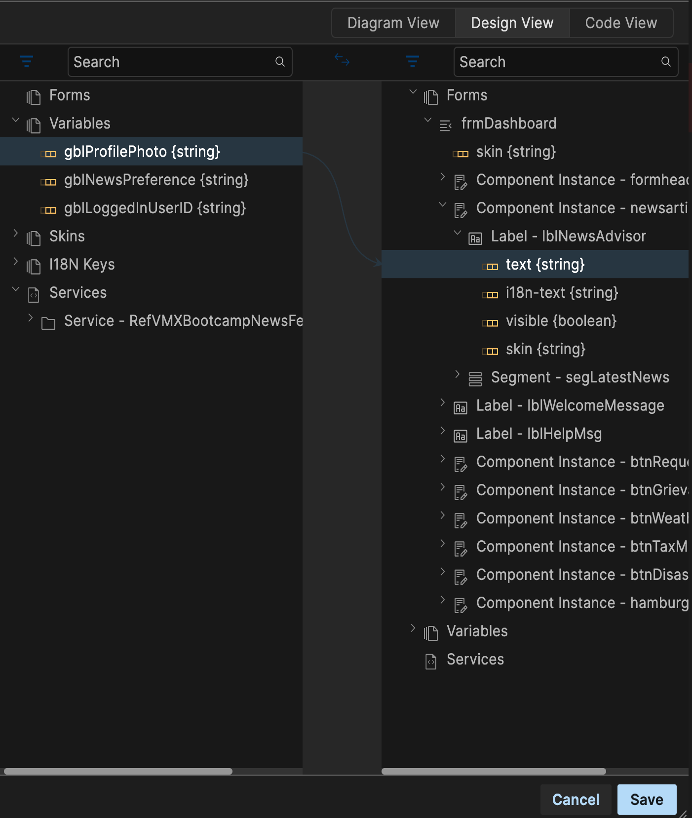Click the right panel filter icon
Screen dimensions: 692x818
(413, 62)
